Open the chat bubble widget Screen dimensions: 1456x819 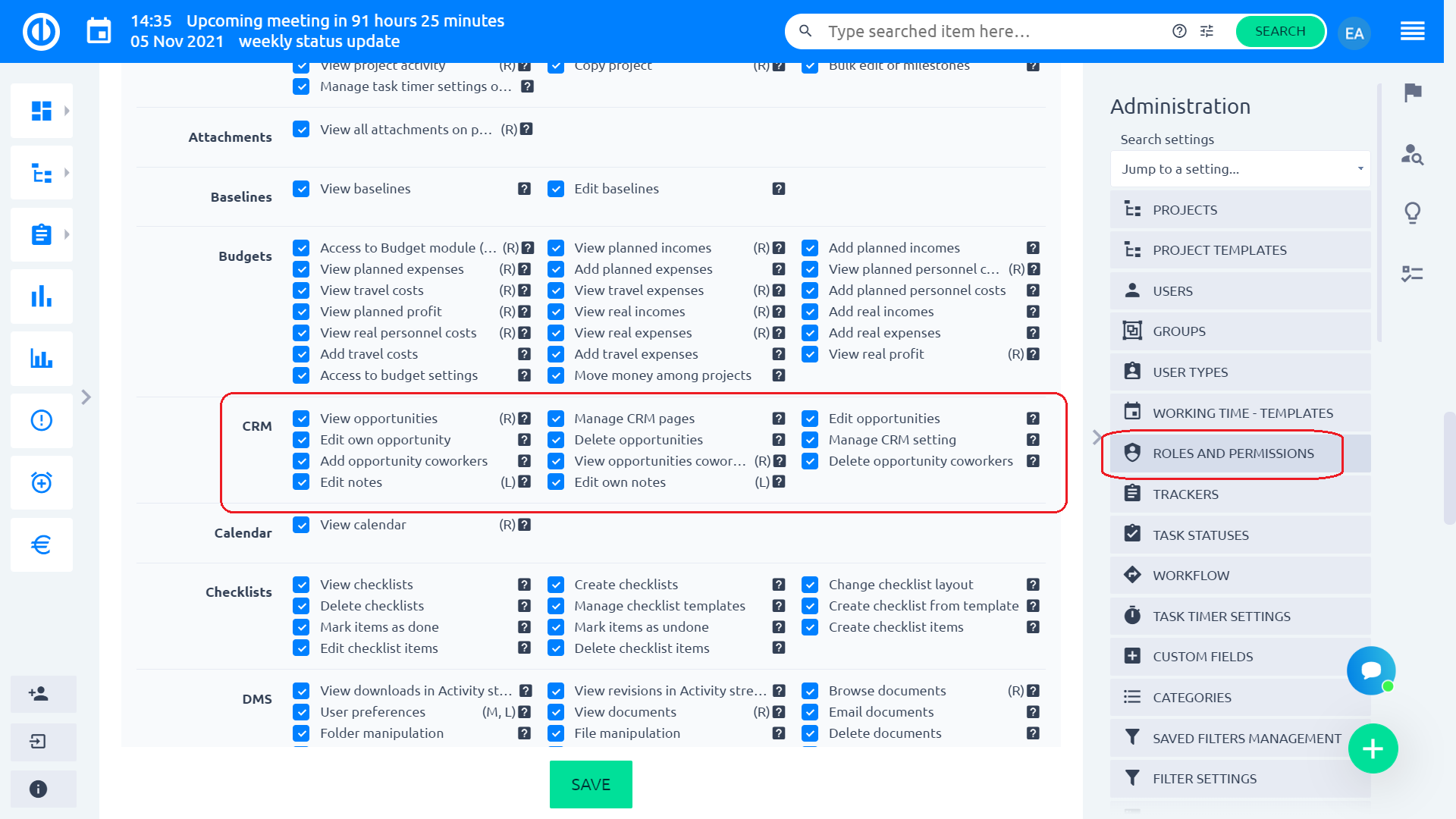[1371, 670]
